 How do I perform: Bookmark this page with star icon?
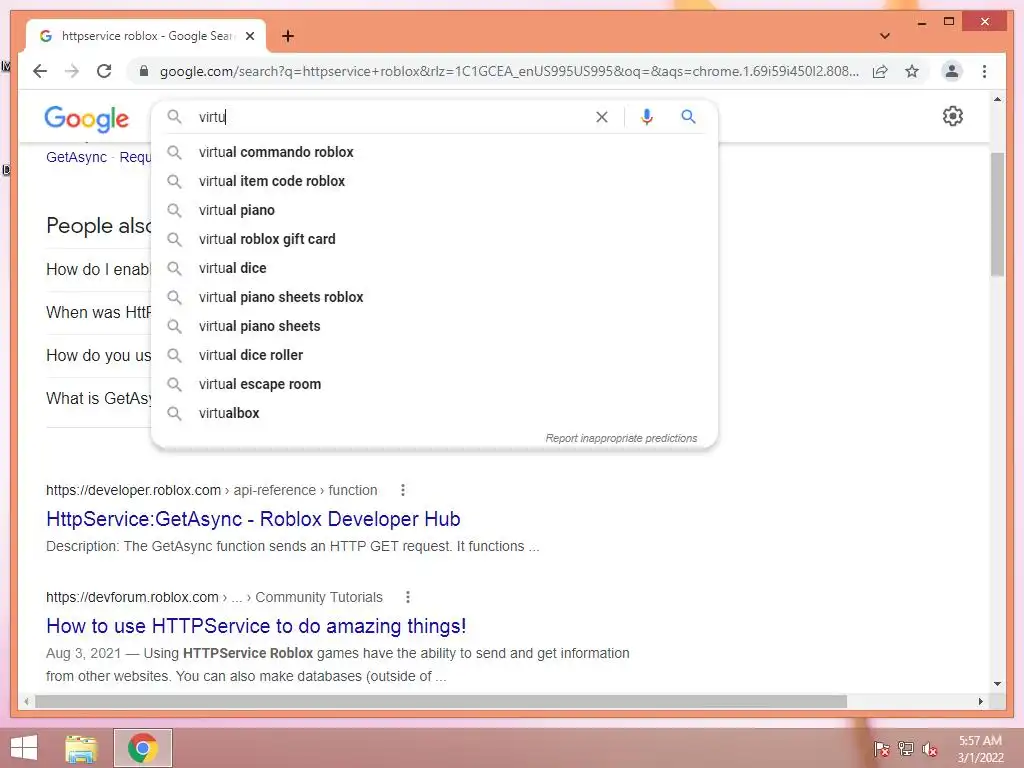912,71
